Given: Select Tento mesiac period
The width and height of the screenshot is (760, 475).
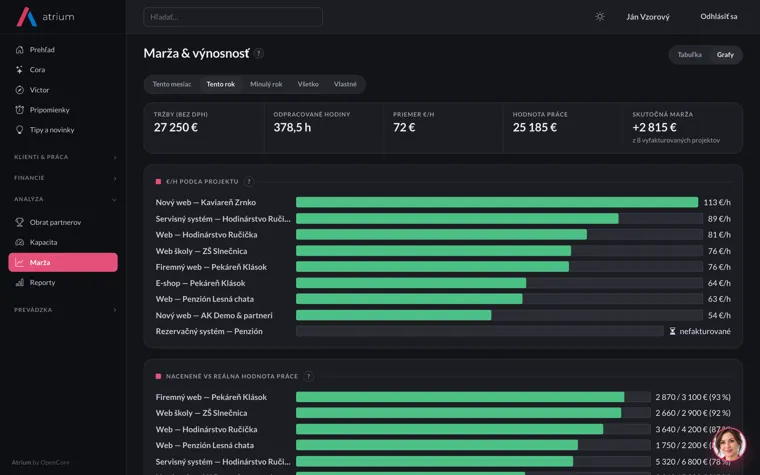Looking at the screenshot, I should [172, 84].
